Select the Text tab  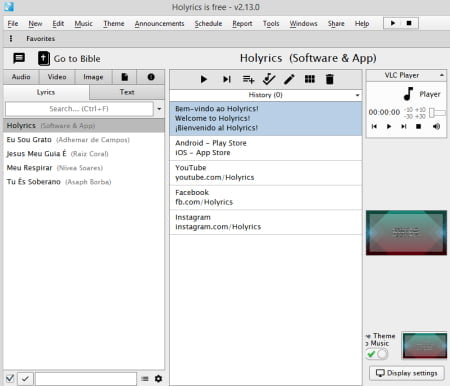(127, 92)
